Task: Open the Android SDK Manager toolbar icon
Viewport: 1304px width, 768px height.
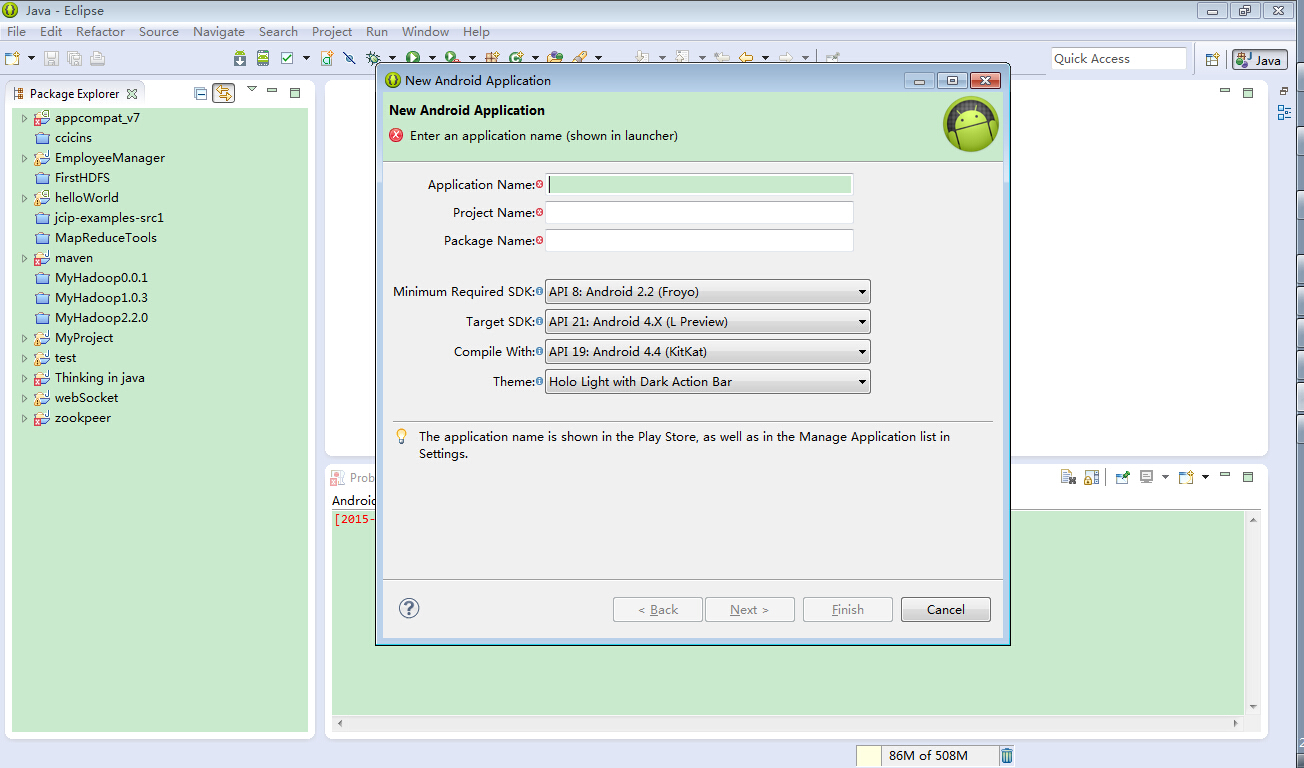Action: point(240,58)
